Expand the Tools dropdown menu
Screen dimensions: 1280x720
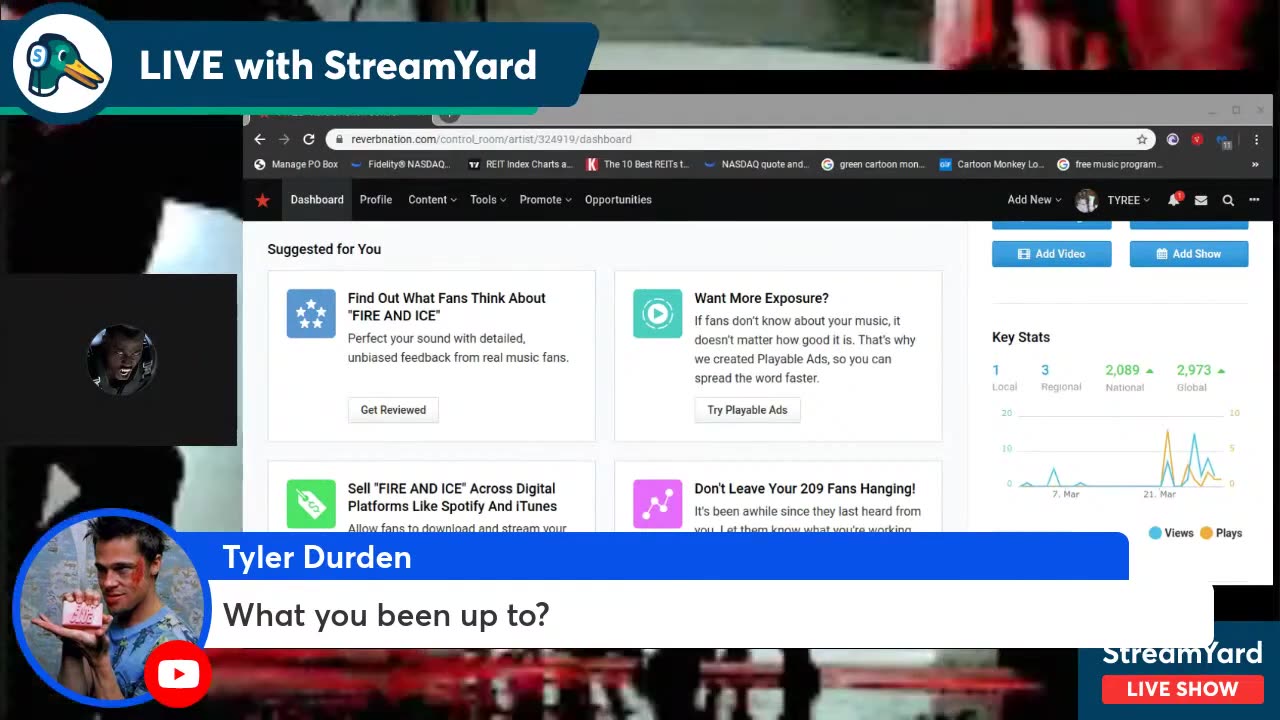pos(488,200)
